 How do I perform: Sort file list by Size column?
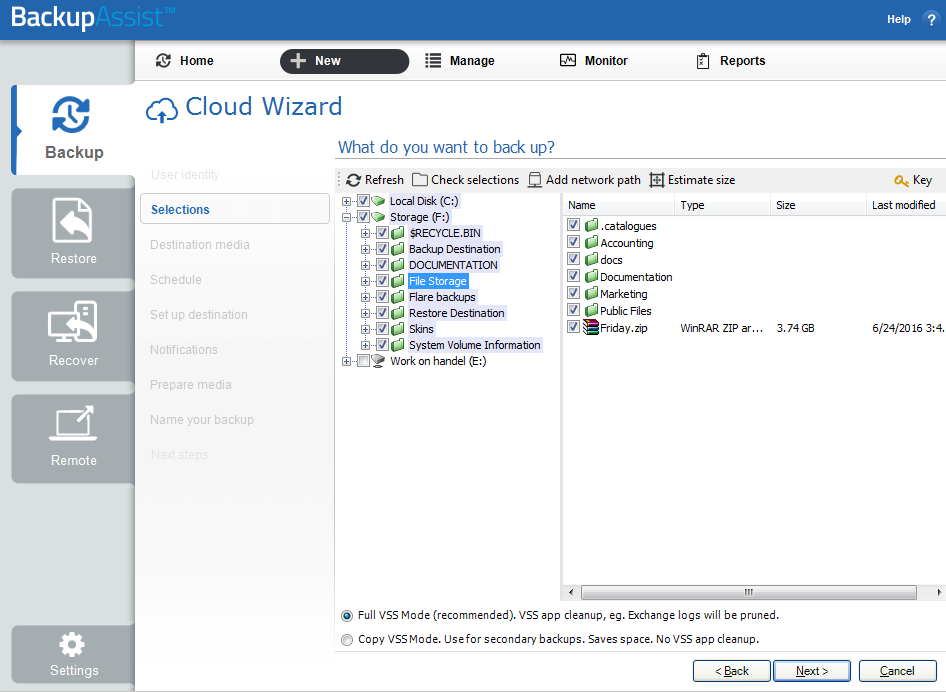point(818,205)
